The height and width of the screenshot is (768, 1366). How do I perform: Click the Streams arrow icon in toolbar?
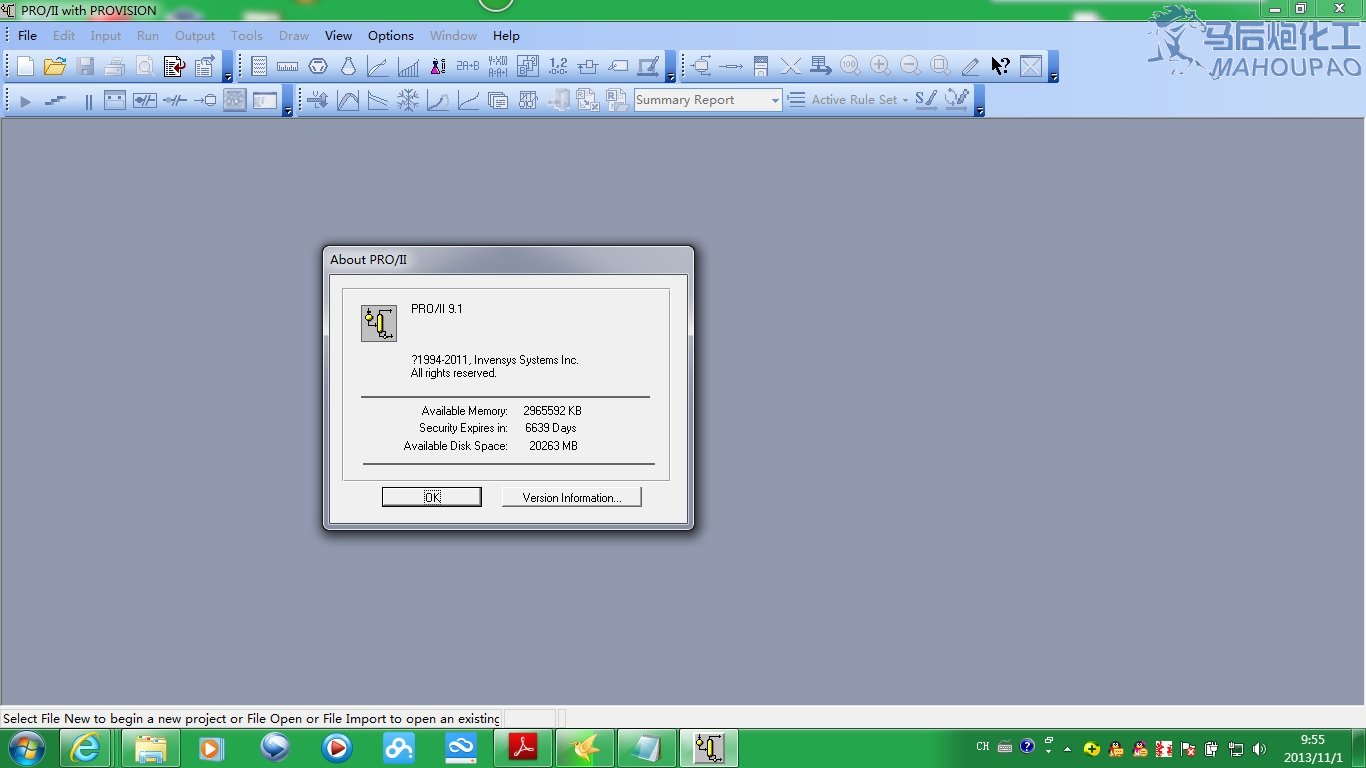pyautogui.click(x=731, y=67)
